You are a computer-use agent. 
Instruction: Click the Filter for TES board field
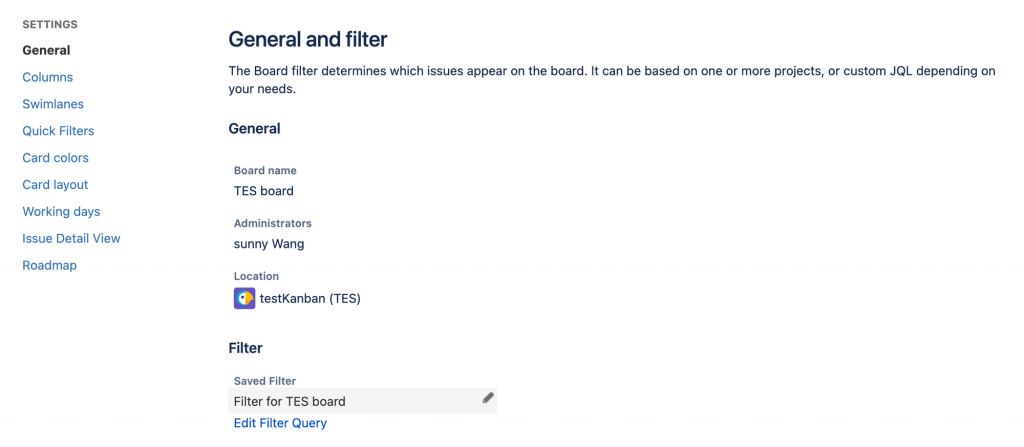pos(290,402)
